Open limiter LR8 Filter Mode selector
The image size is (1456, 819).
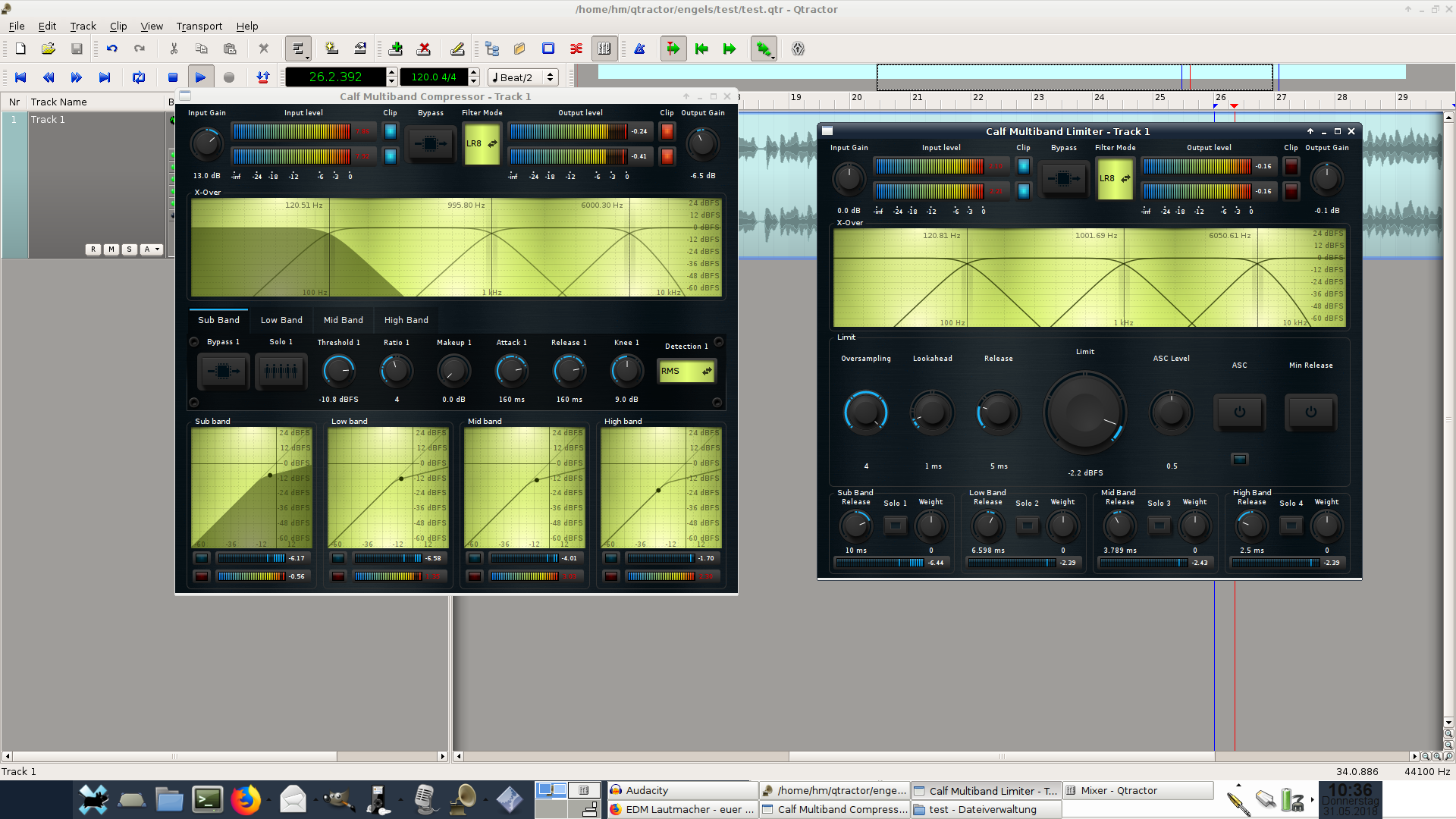1114,179
